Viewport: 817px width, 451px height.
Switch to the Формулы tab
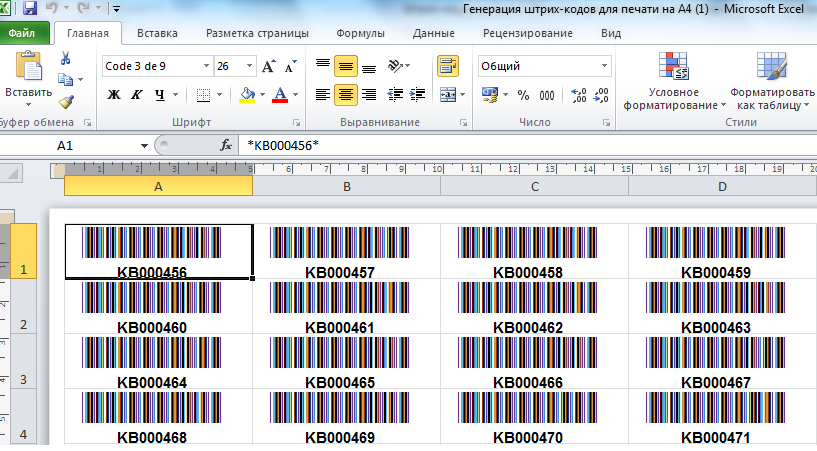point(361,33)
